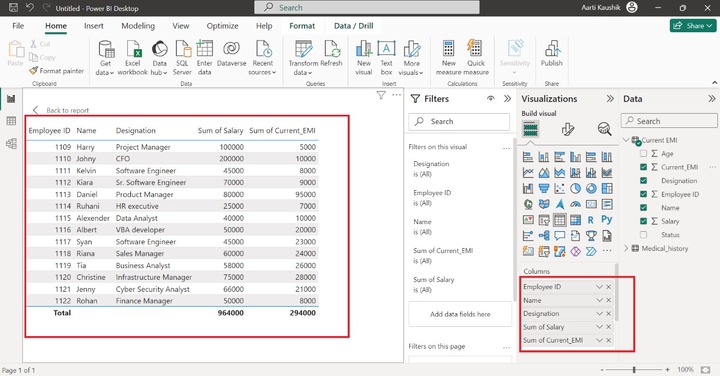This screenshot has height=376, width=720.
Task: Open the Analytics magnifier tab
Action: [x=604, y=129]
